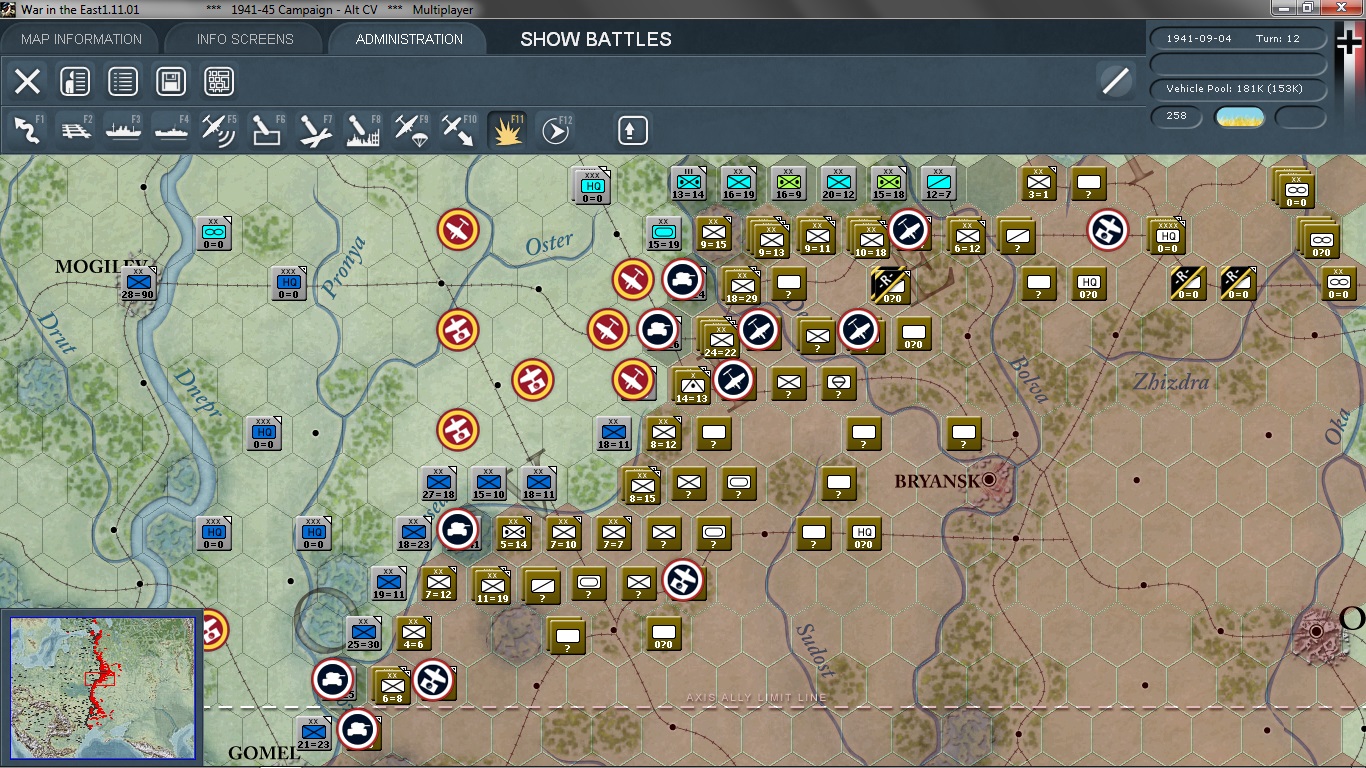Screen dimensions: 1366x768
Task: Open the Administration tab
Action: 409,39
